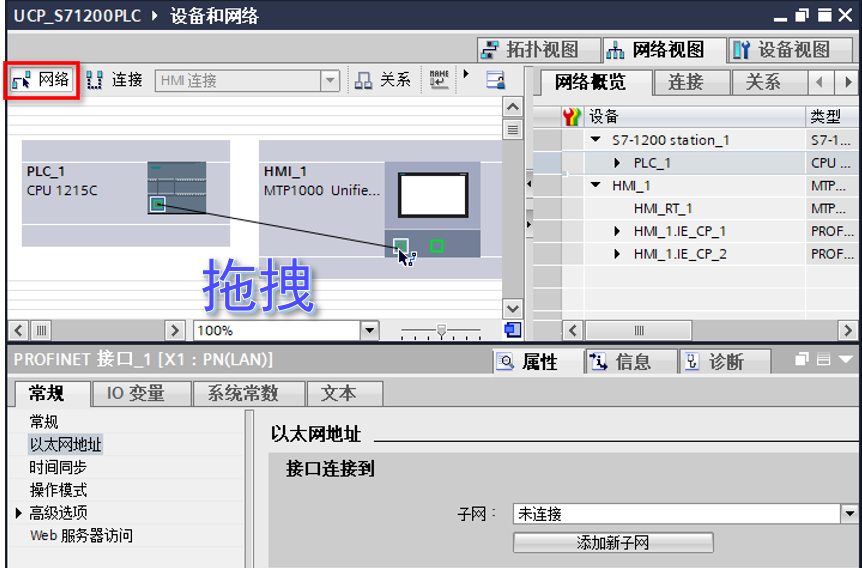The image size is (862, 568).
Task: Click the PLC_1 PROFINET port square
Action: tap(157, 205)
